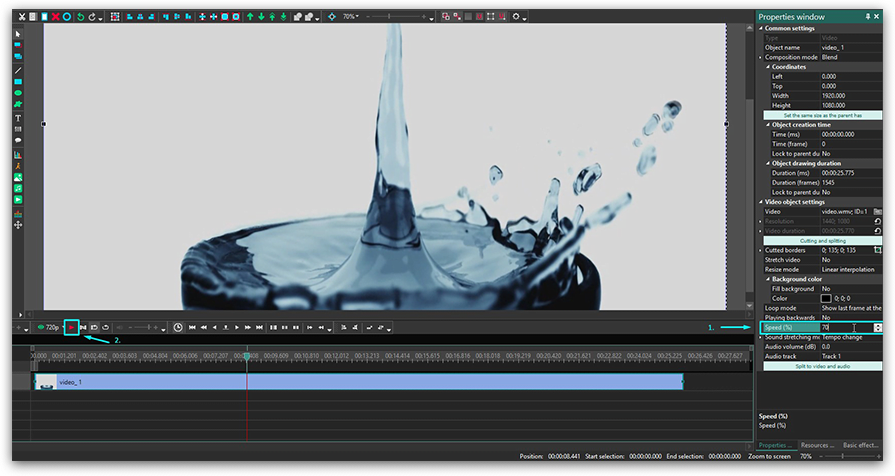Image resolution: width=895 pixels, height=476 pixels.
Task: Click the crosshair center icon near zoom
Action: pos(332,17)
